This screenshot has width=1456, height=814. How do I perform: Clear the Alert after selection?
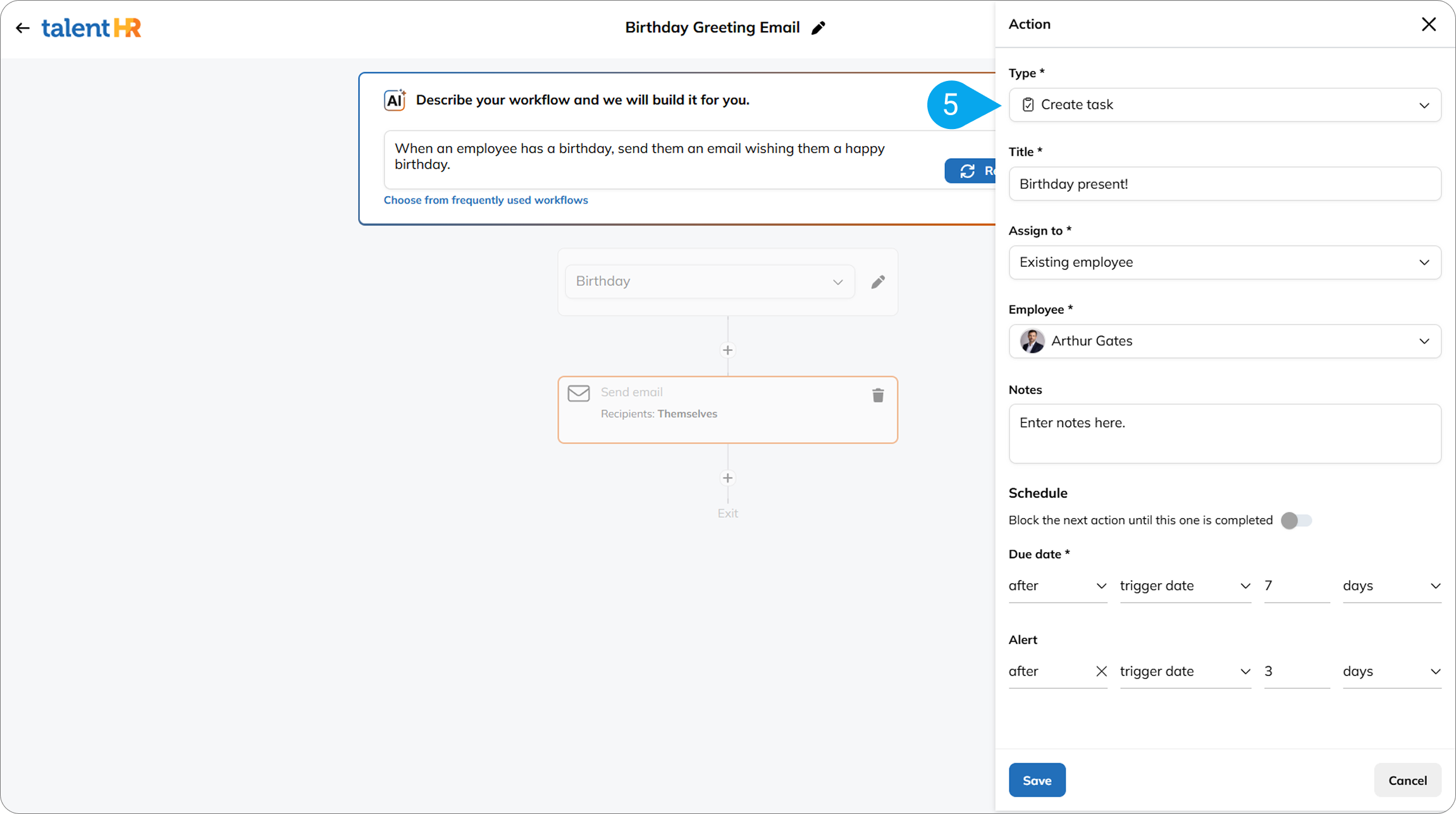1101,671
